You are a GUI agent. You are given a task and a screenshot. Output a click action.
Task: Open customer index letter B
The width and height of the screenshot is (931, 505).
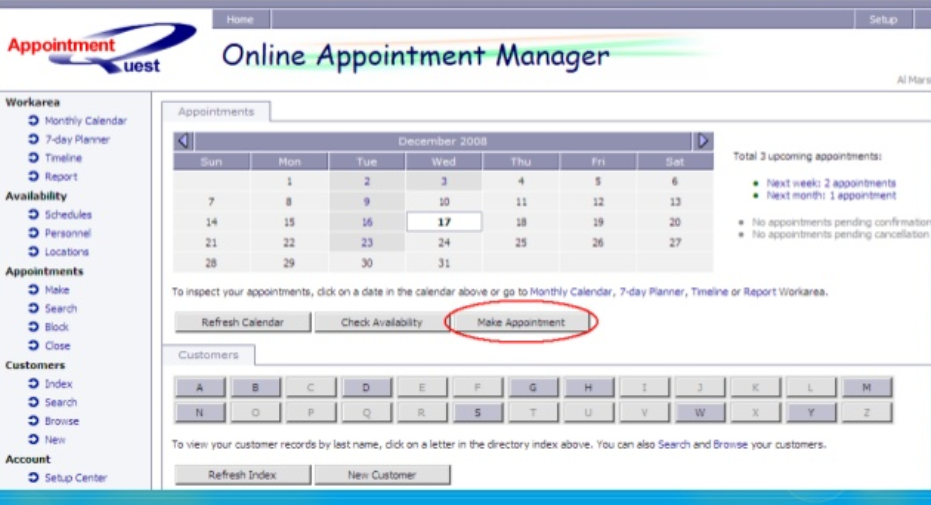(x=255, y=388)
